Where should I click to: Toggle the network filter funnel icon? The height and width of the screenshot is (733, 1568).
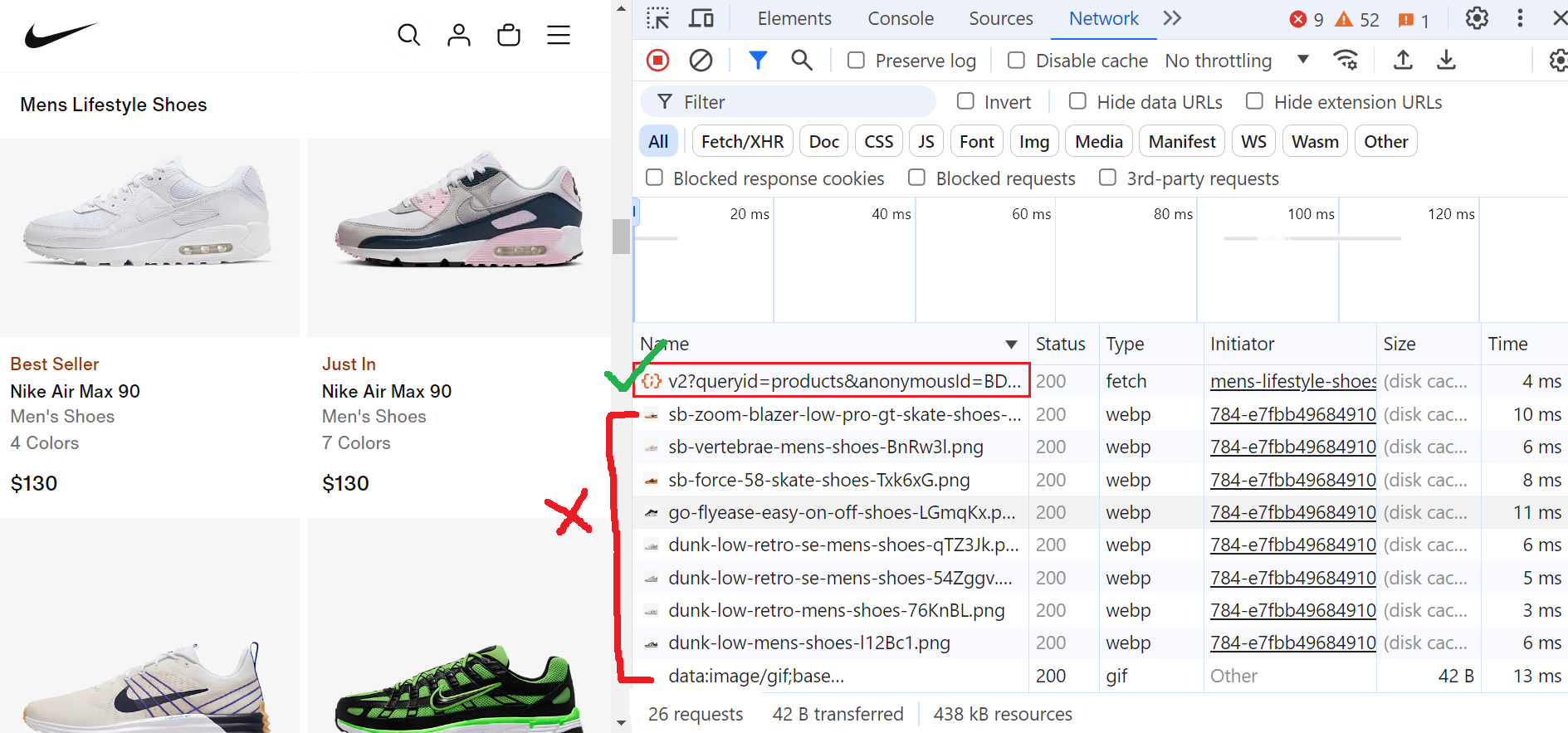[758, 60]
